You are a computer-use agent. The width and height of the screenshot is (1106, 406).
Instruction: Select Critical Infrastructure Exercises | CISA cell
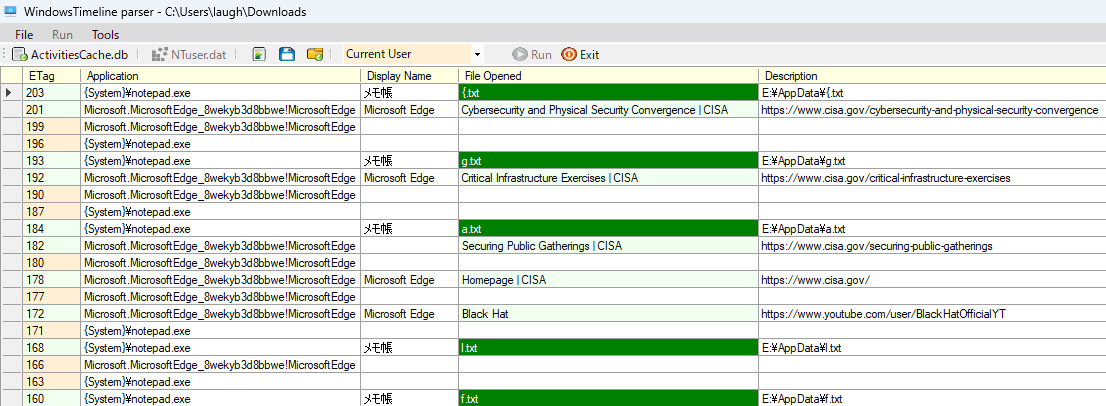coord(609,178)
